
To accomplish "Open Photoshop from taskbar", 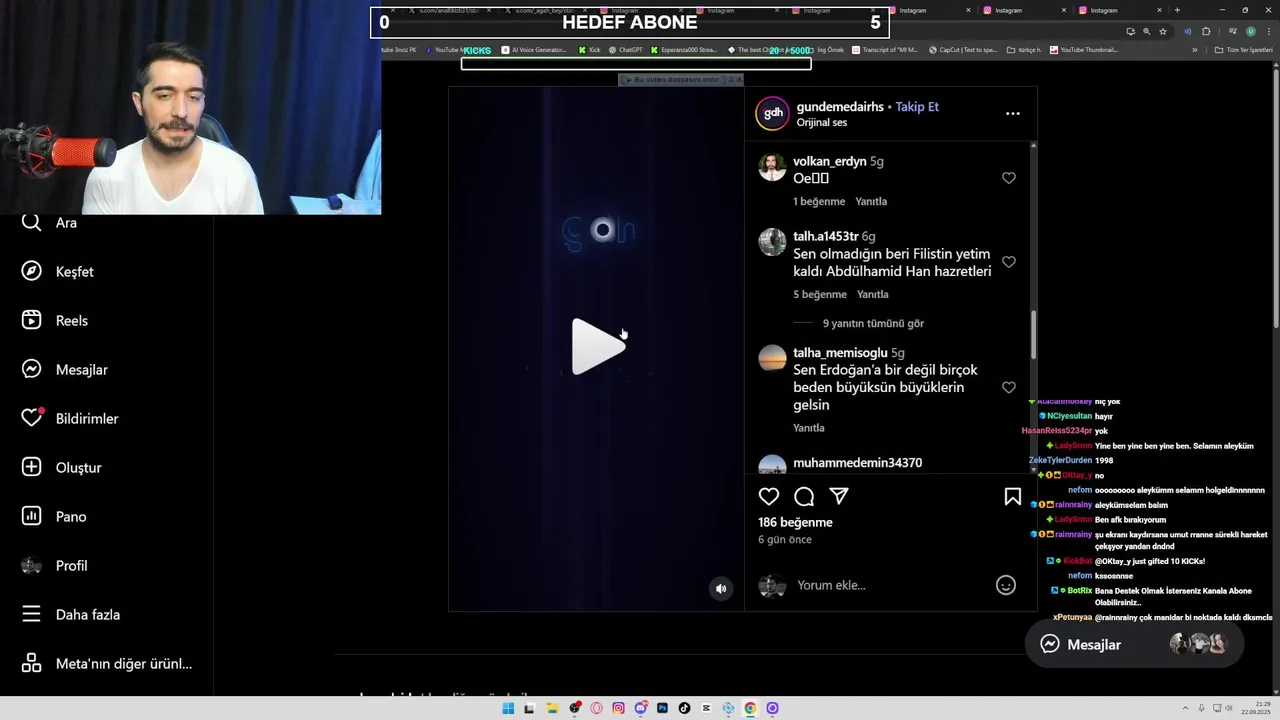I will 662,708.
